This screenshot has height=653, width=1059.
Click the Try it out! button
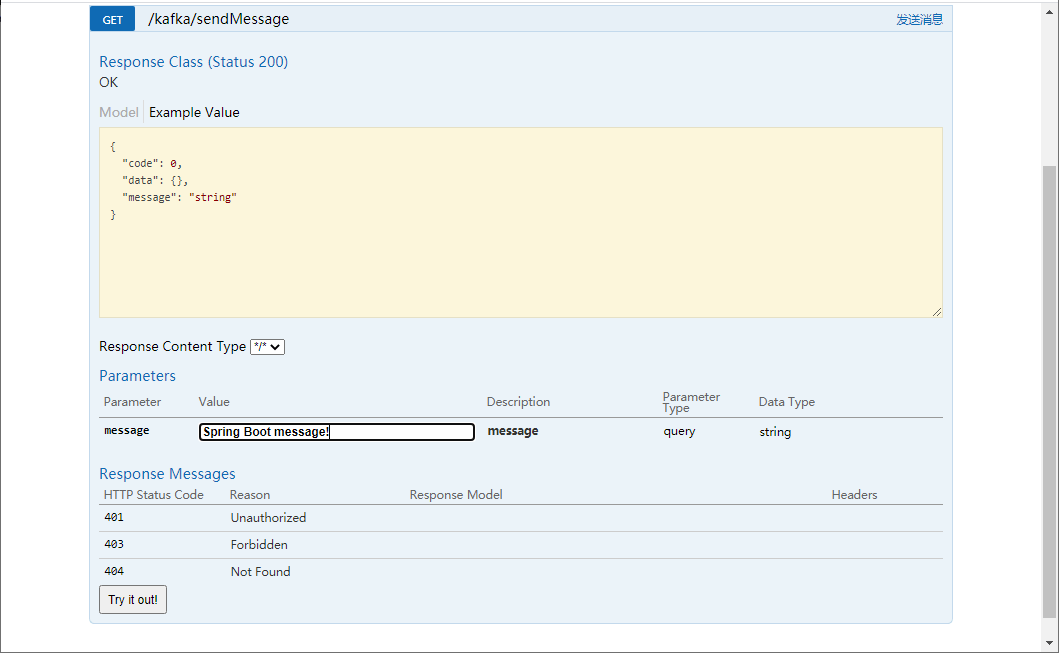tap(133, 600)
